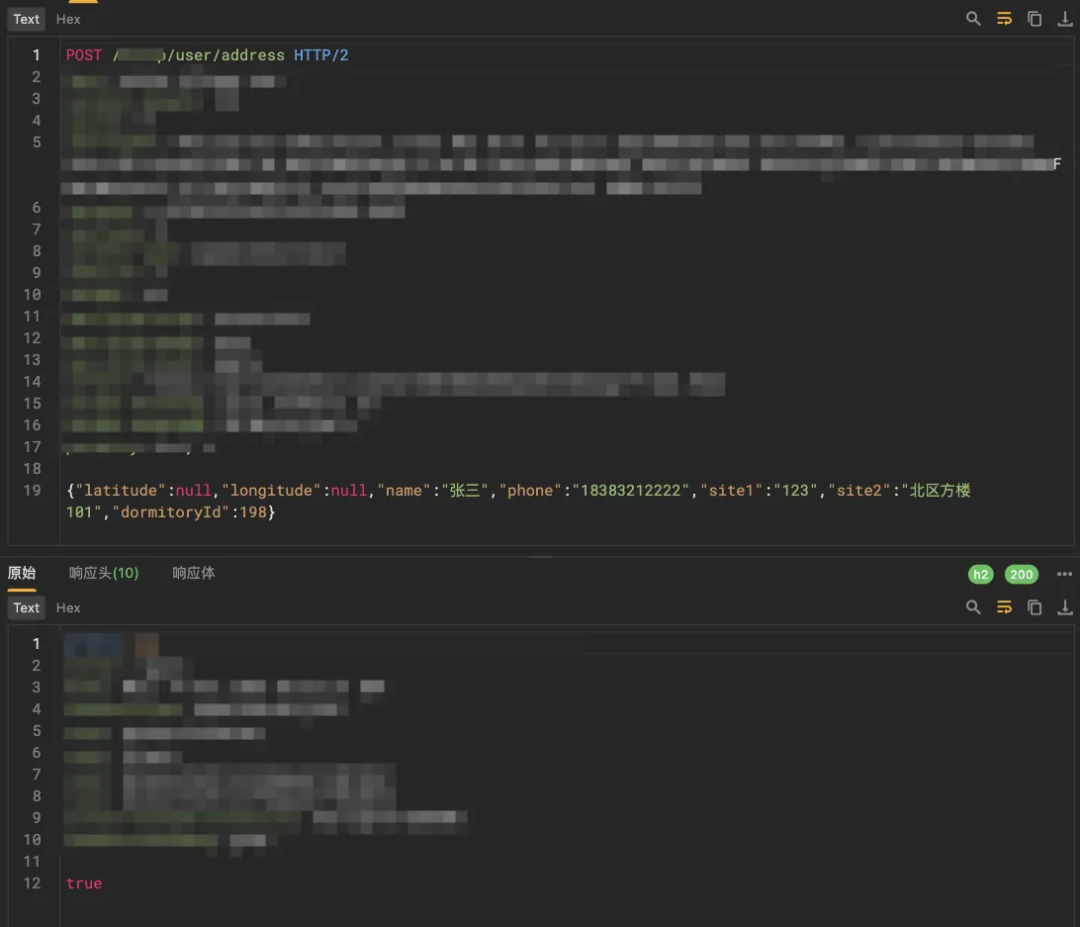Click the h2 protocol badge
1080x927 pixels.
[980, 574]
